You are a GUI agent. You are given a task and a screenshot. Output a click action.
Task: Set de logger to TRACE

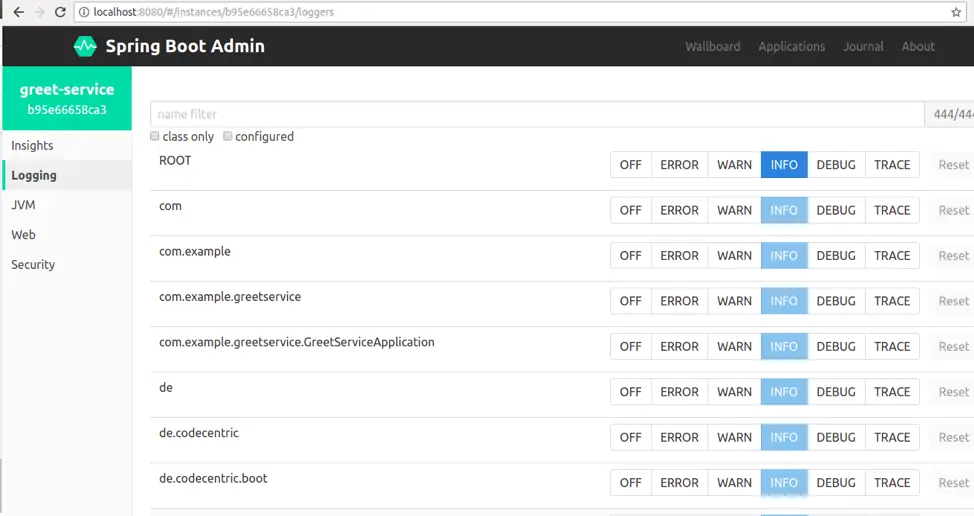[892, 392]
